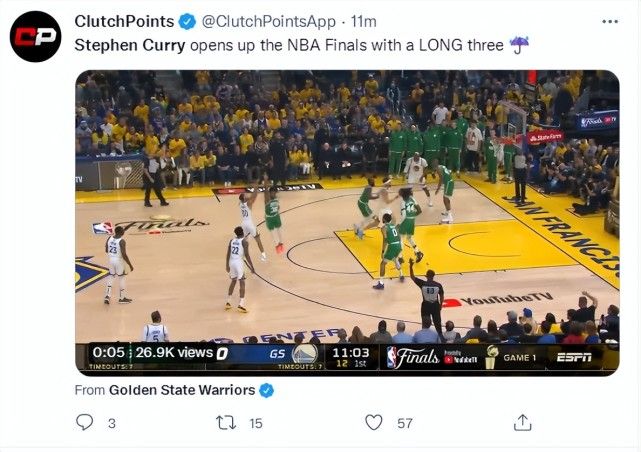Click the 26.9K views counter
The width and height of the screenshot is (641, 452).
[173, 353]
